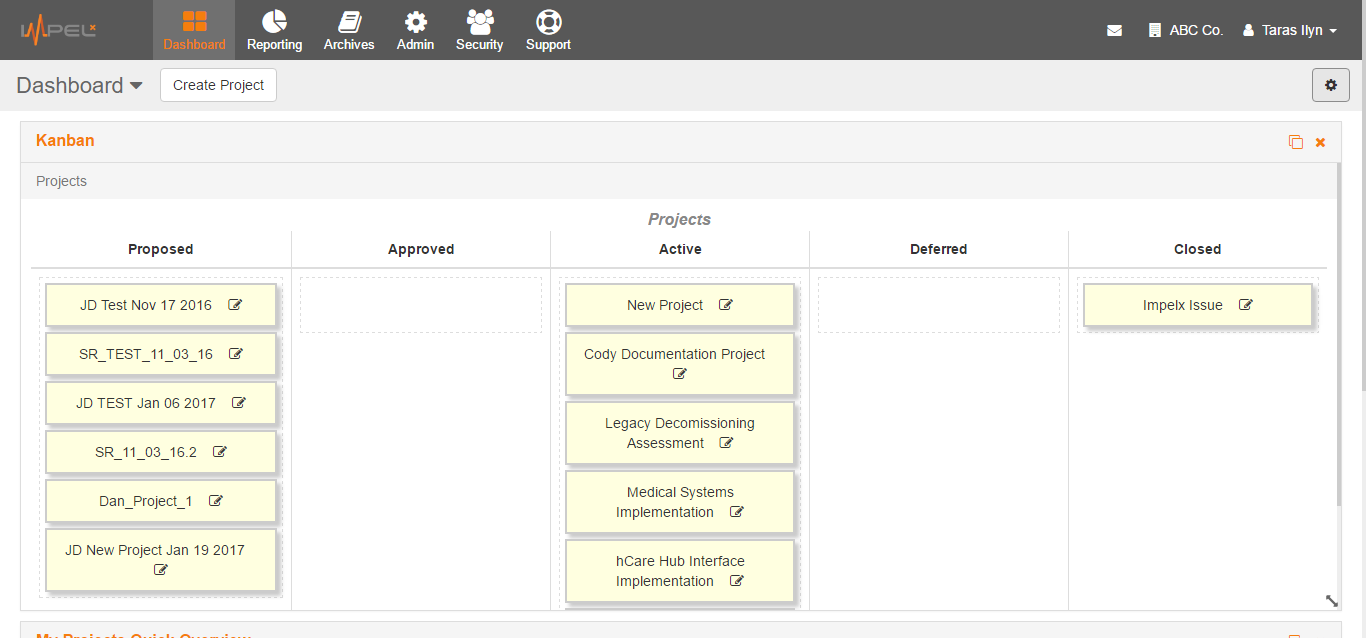The image size is (1366, 638).
Task: Select the ABC Co. company selector
Action: (1186, 31)
